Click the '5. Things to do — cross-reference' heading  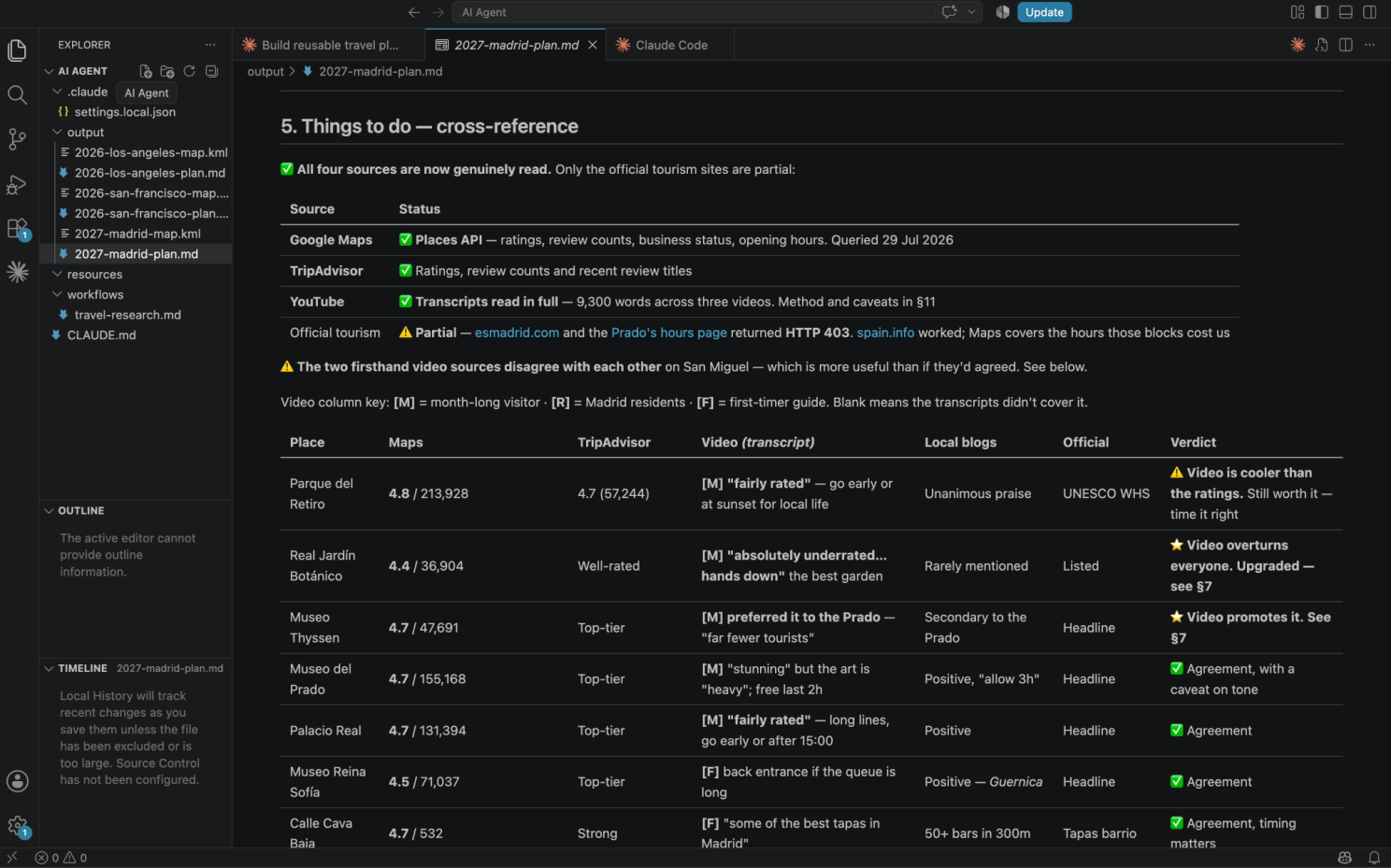[x=430, y=126]
